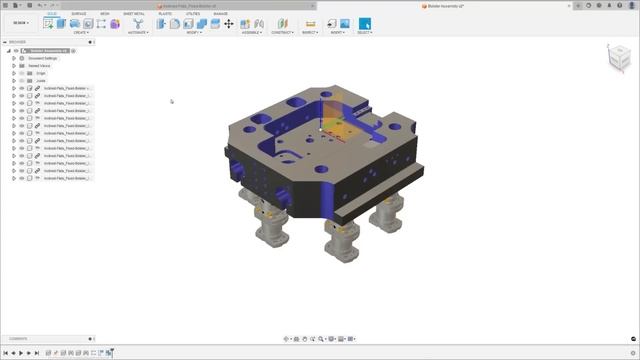
Task: Click the Construct Offset Plane icon
Action: point(282,24)
